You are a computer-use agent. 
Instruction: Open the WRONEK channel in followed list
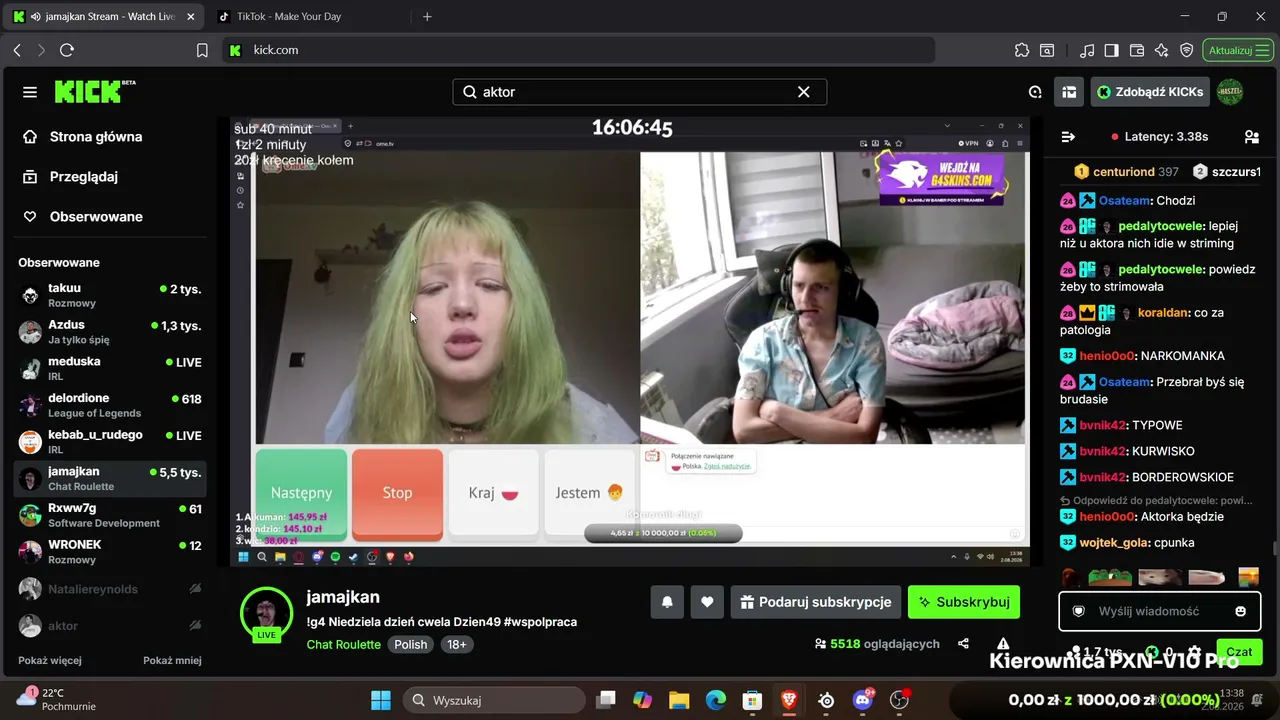[110, 552]
